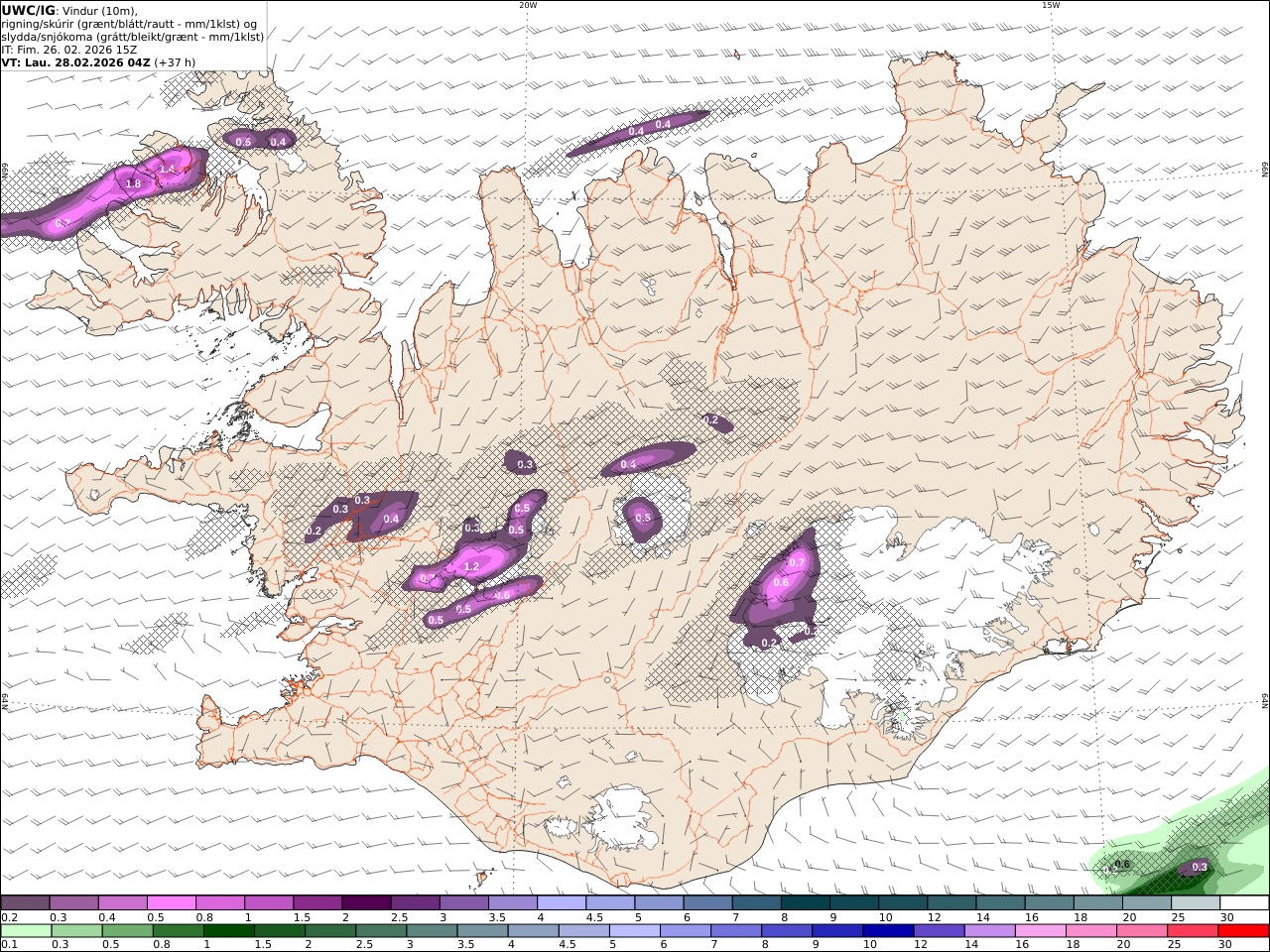Click the 'slydda/snjókoma' legend description line
Image resolution: width=1270 pixels, height=952 pixels.
(x=132, y=36)
